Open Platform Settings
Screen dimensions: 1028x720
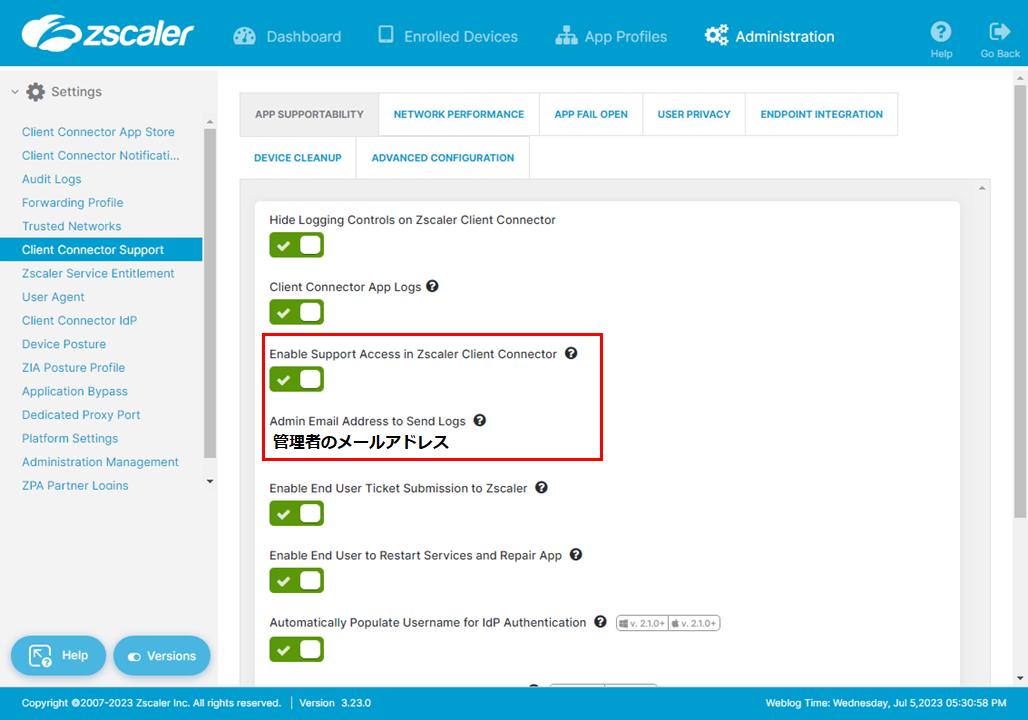[69, 439]
